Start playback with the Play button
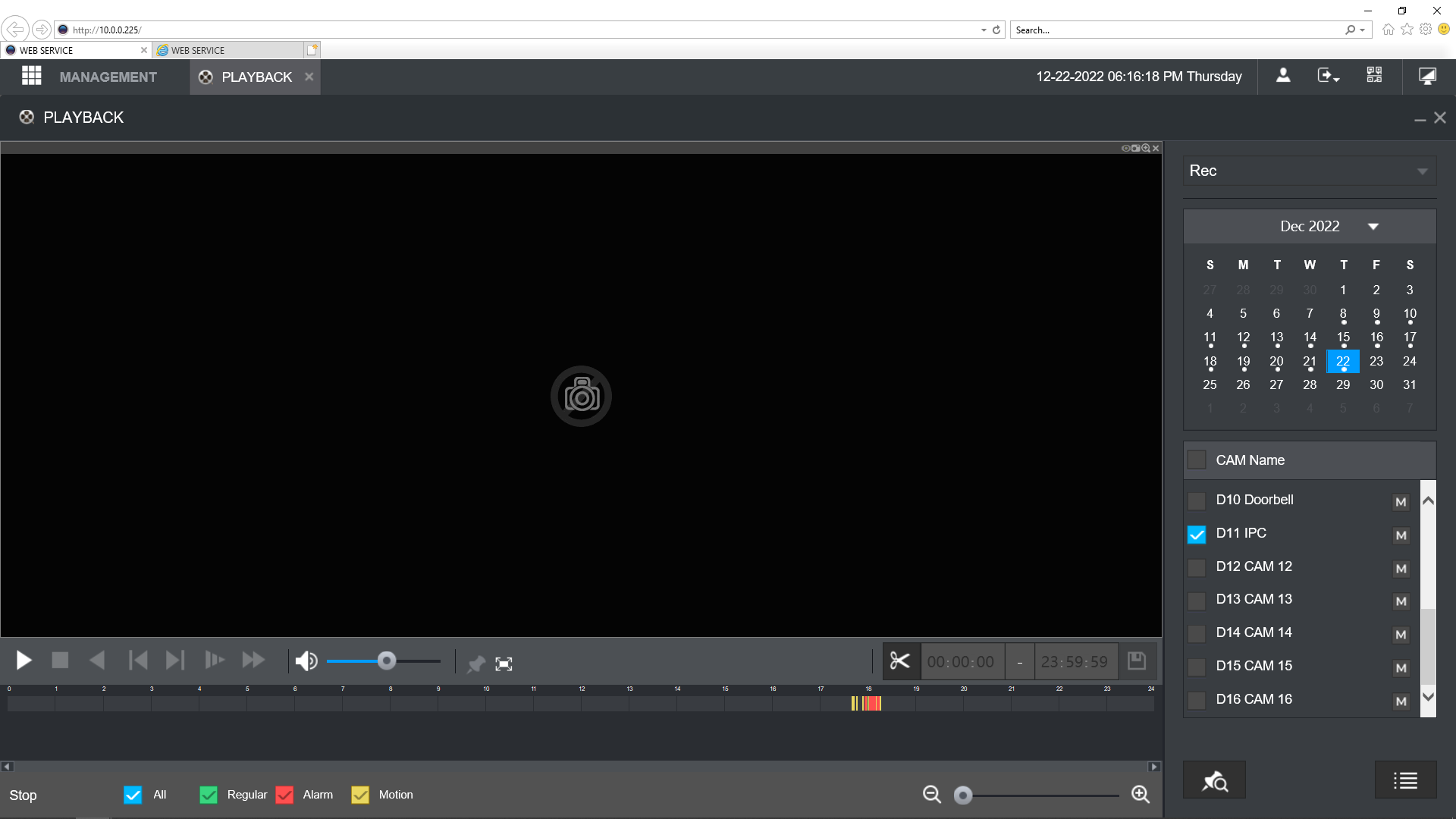1456x819 pixels. point(24,661)
